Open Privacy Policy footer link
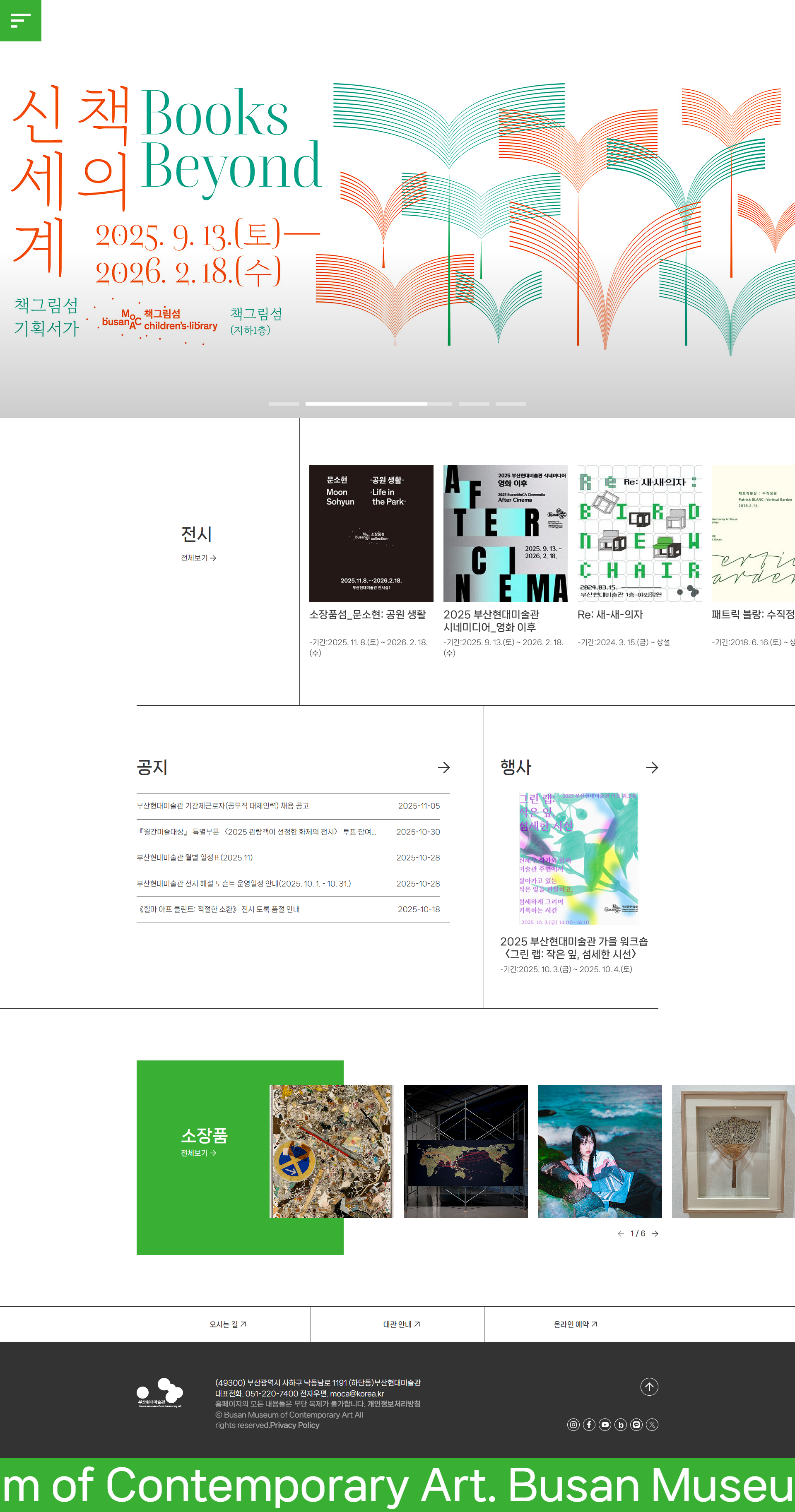The height and width of the screenshot is (1512, 795). [x=295, y=1425]
